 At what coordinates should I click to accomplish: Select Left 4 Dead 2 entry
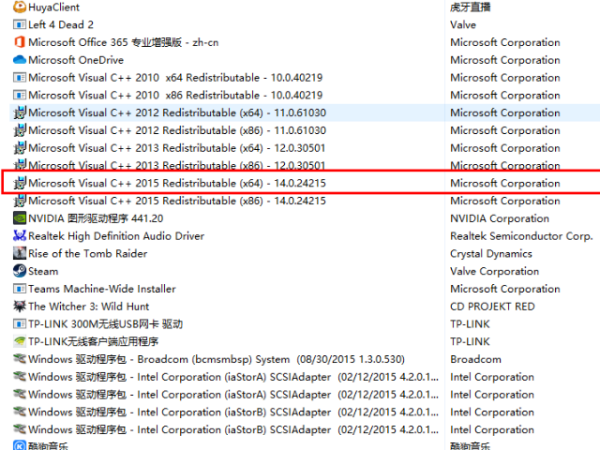point(61,24)
